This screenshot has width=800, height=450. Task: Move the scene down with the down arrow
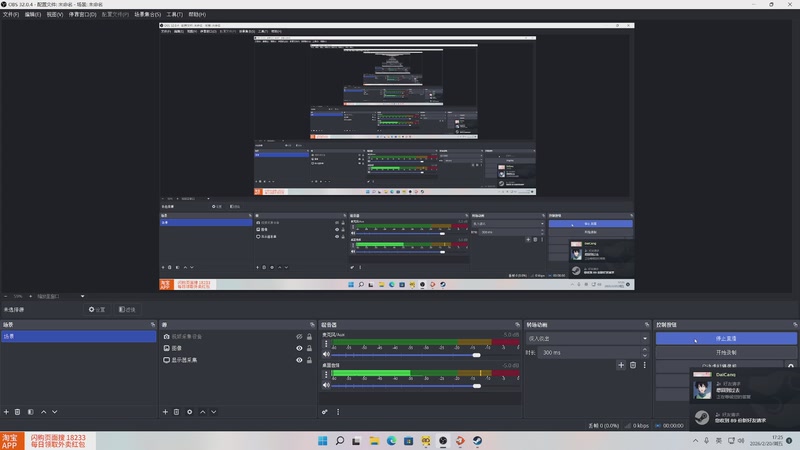(55, 412)
